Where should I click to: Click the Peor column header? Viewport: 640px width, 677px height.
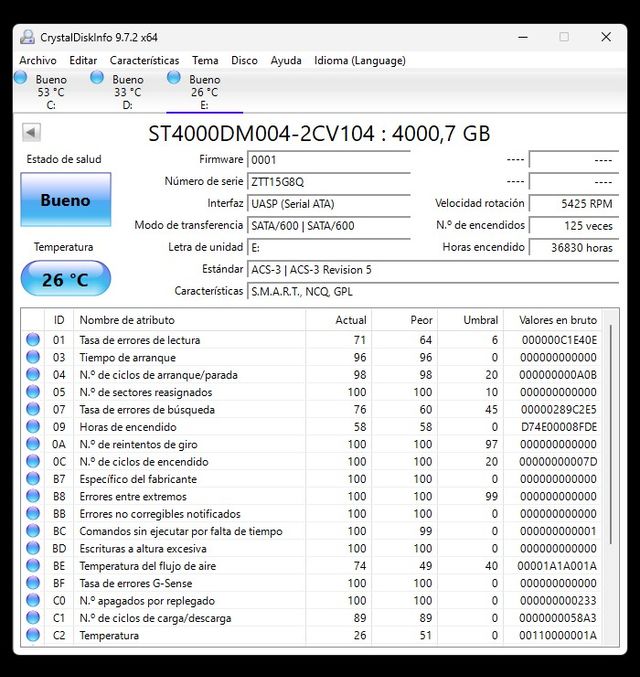(405, 320)
